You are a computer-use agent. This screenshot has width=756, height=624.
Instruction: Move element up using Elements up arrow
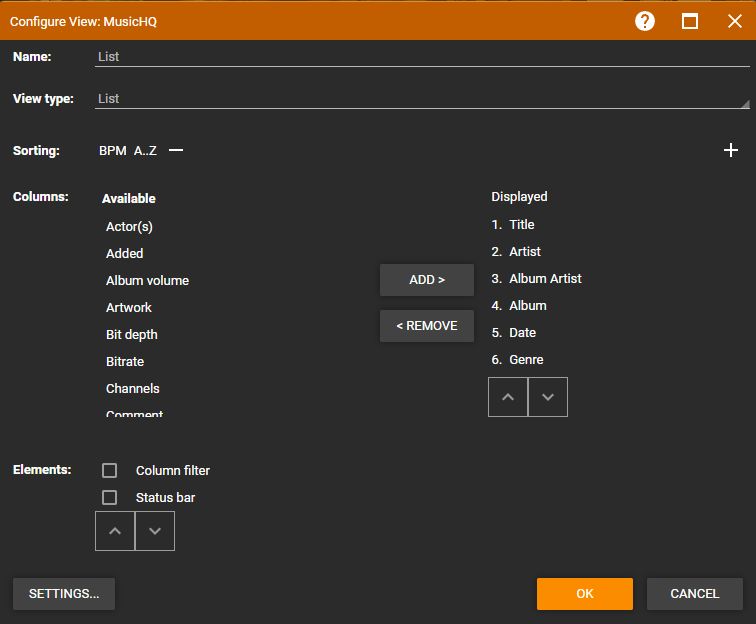115,531
